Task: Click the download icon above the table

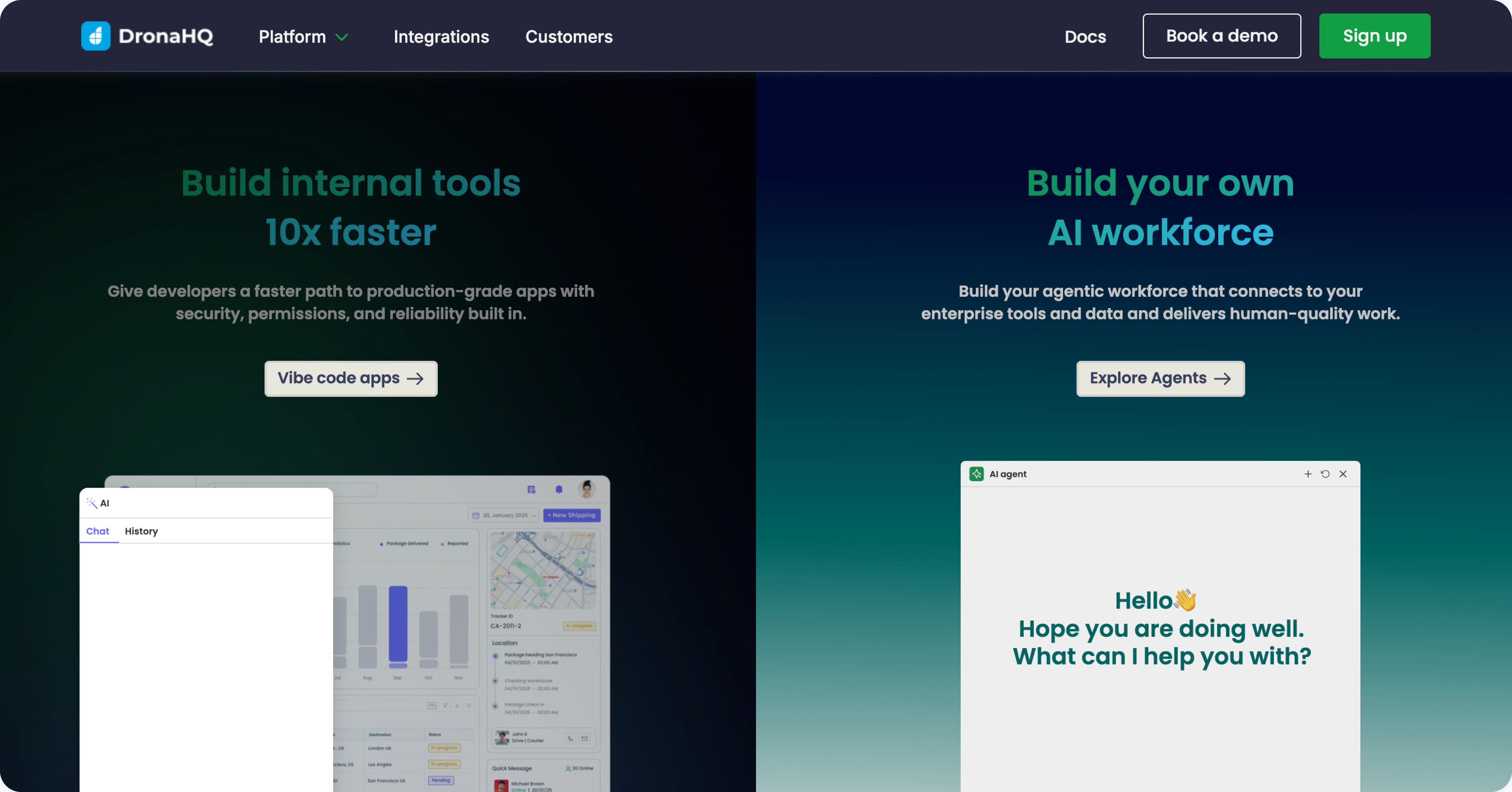Action: [457, 705]
